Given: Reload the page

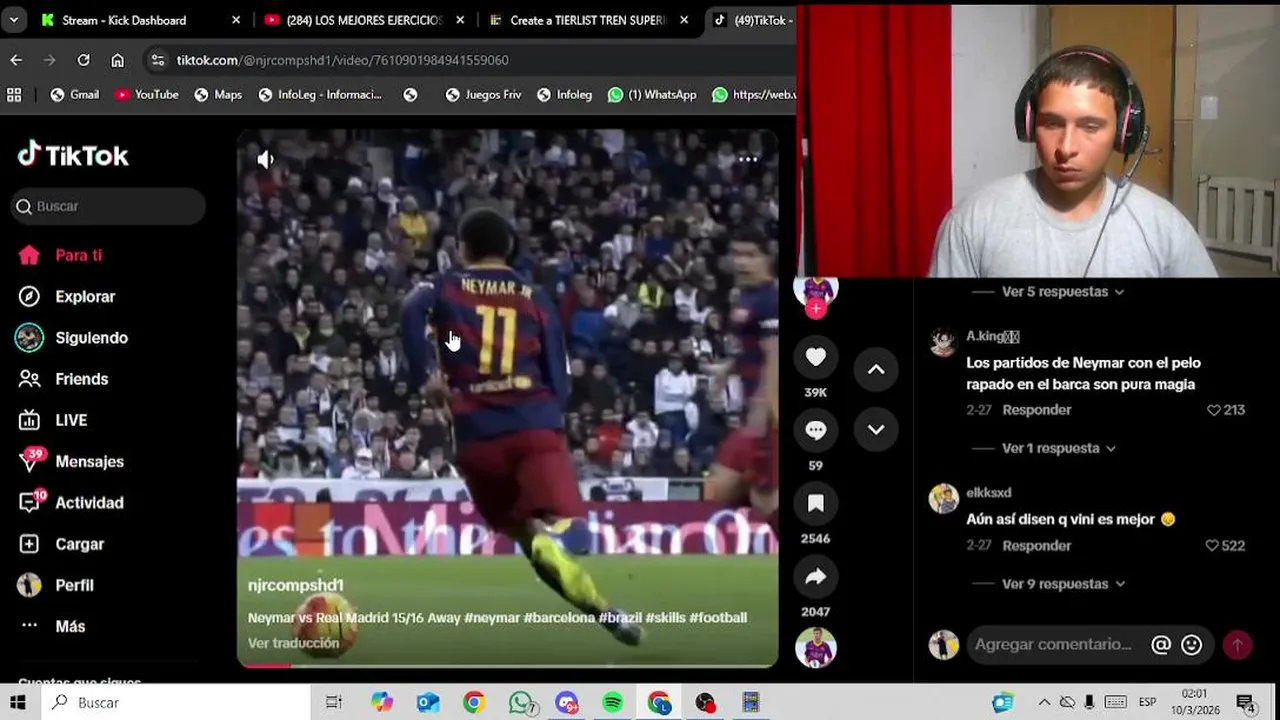Looking at the screenshot, I should [84, 60].
